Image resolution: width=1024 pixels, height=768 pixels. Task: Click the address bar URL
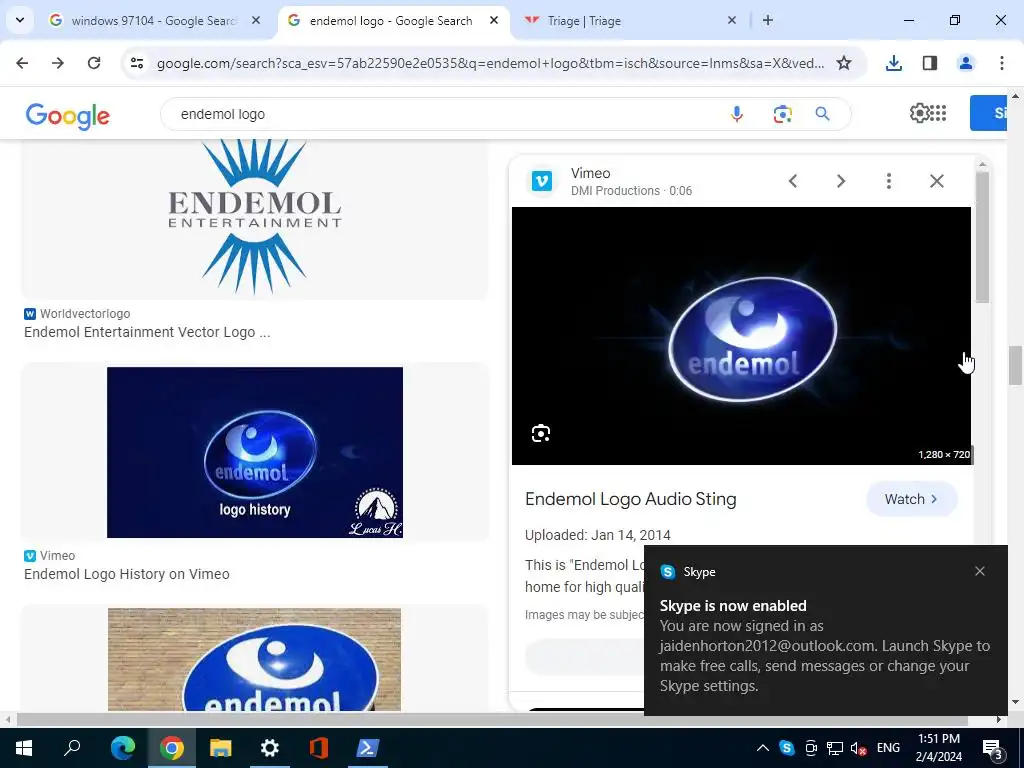point(490,63)
